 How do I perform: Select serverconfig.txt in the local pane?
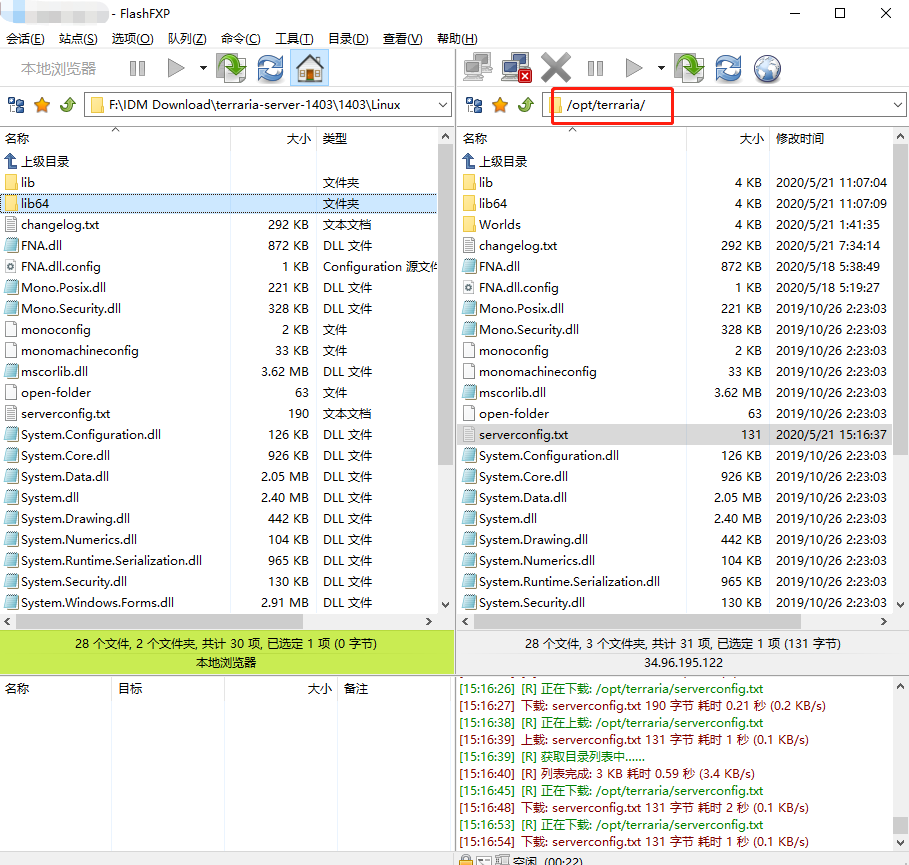click(x=219, y=414)
